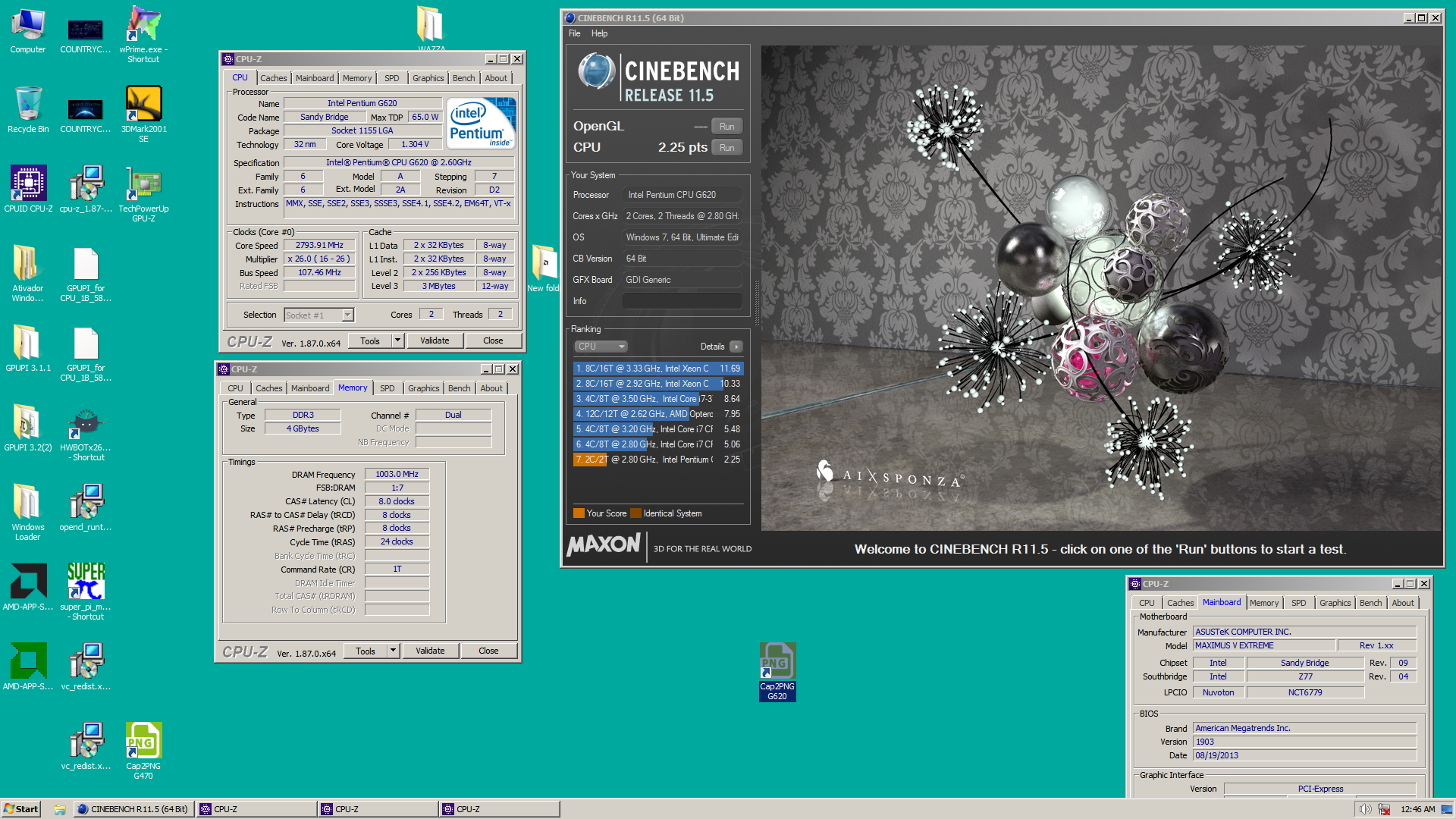1456x819 pixels.
Task: Open the New folder desktop icon
Action: [543, 268]
